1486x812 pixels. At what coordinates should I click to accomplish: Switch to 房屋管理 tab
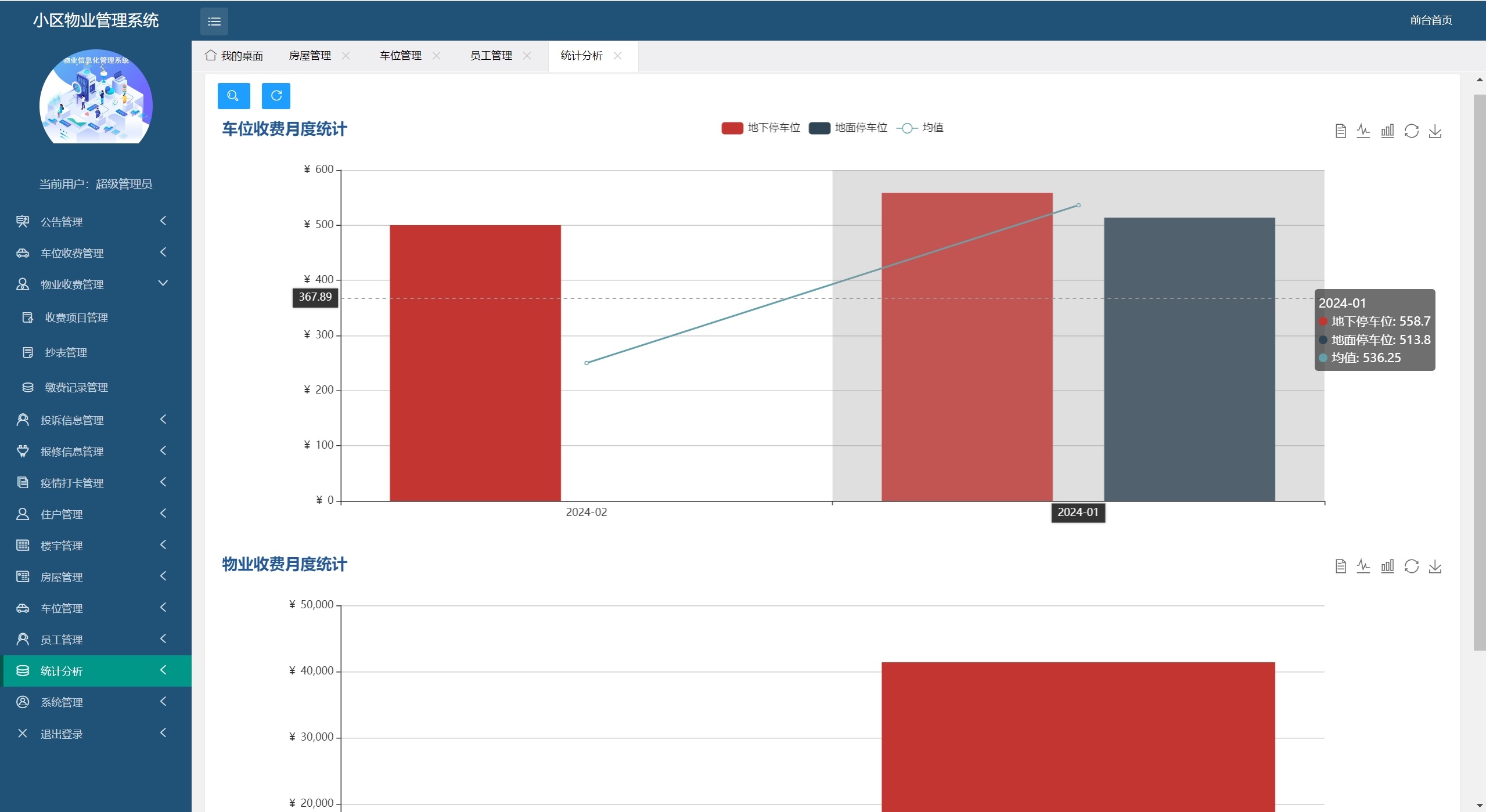[x=310, y=56]
